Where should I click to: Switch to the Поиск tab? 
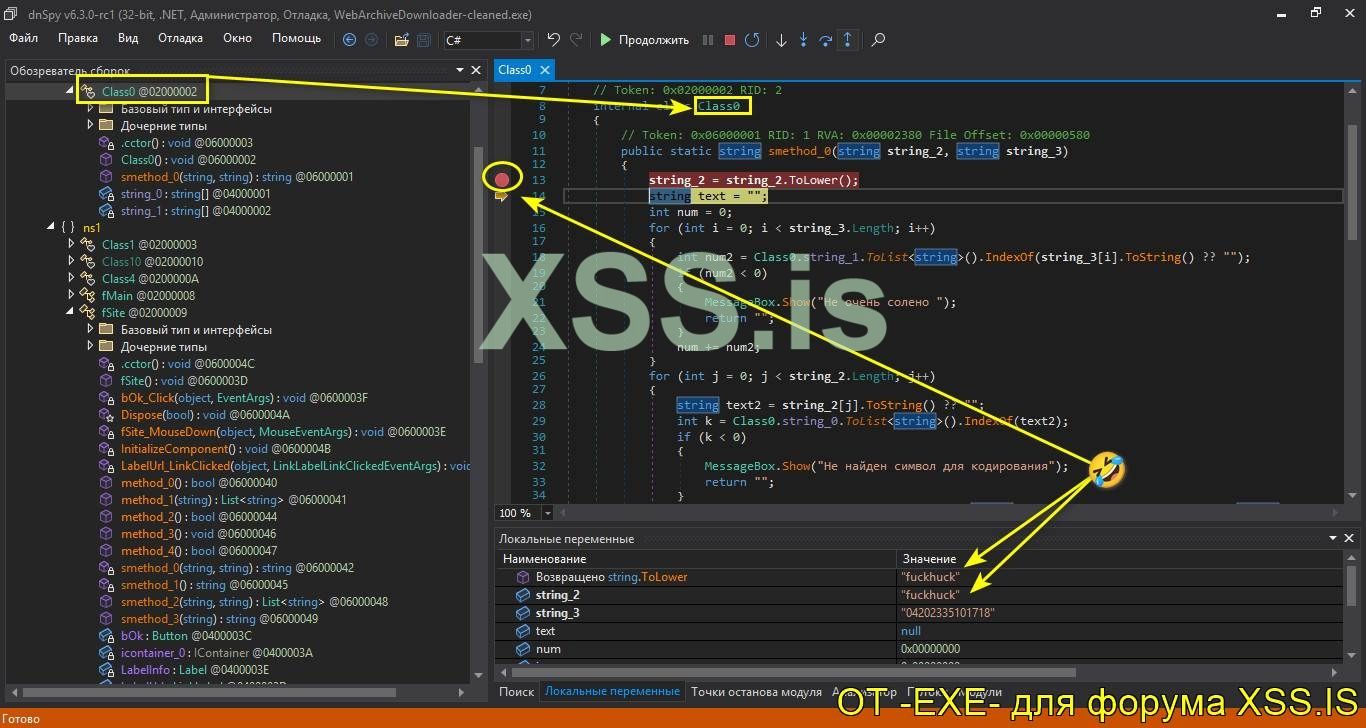click(x=517, y=691)
